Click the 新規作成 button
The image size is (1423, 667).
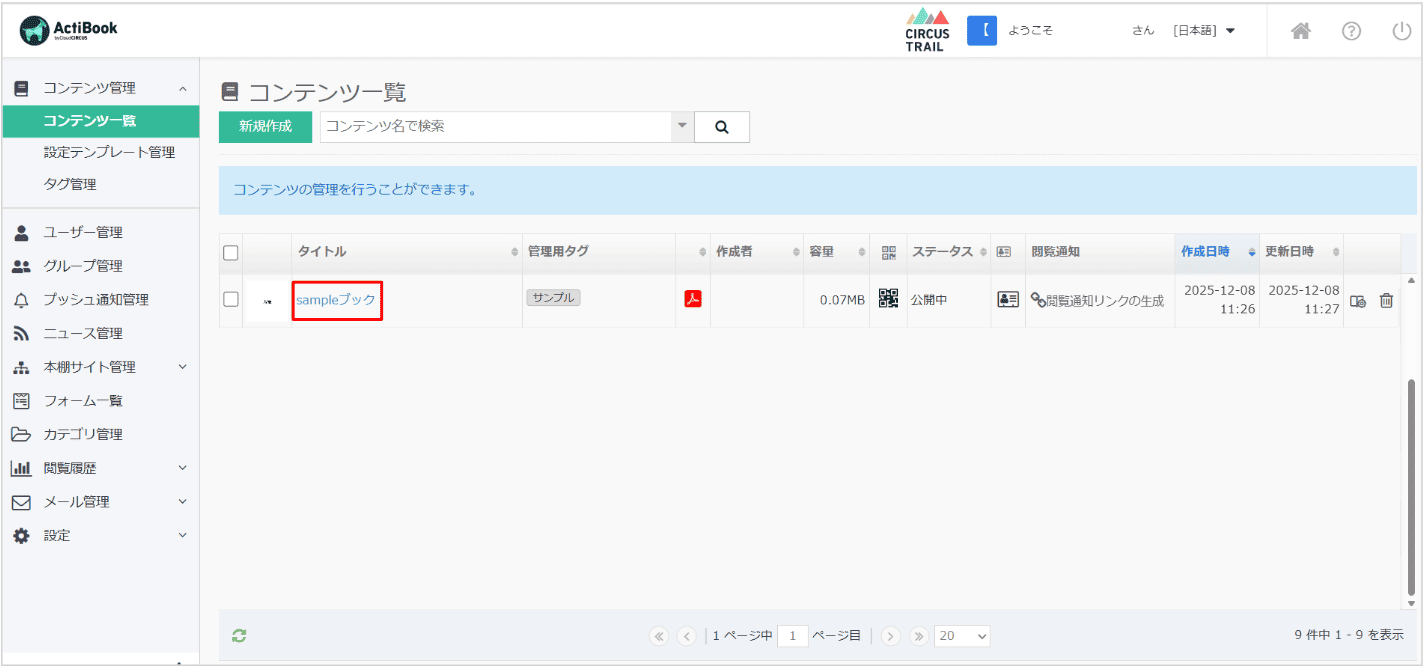click(265, 127)
